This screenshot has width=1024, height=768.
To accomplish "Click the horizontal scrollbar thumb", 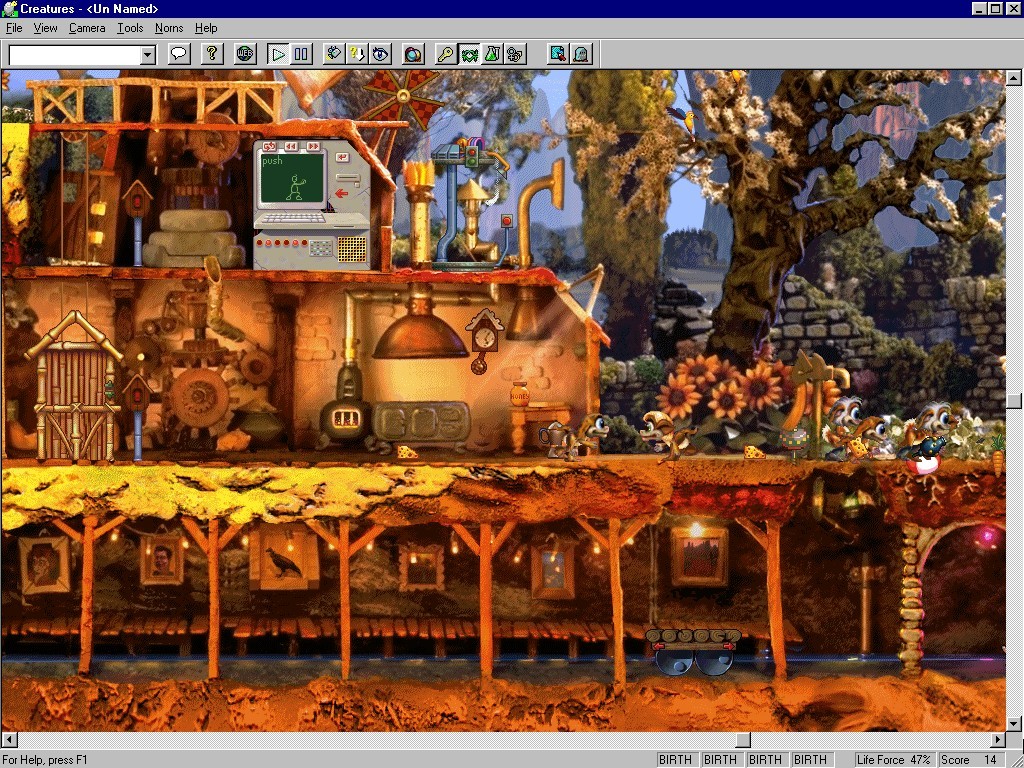I will coord(743,740).
